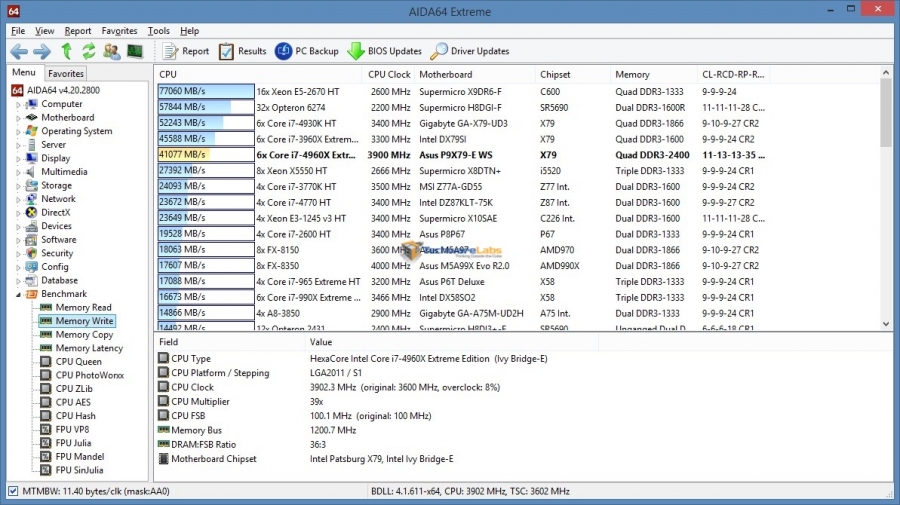Select FPU VP8 benchmark

tap(72, 429)
